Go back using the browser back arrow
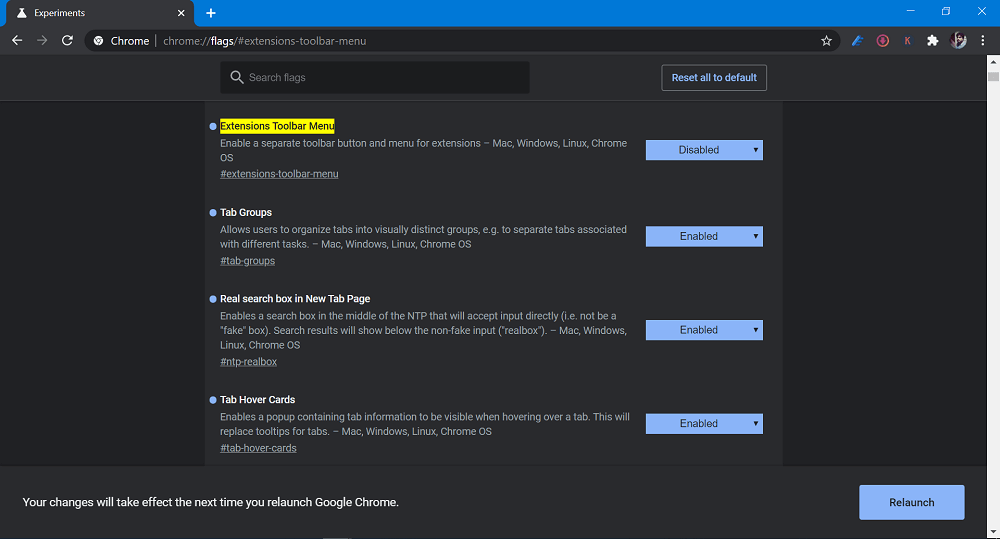The height and width of the screenshot is (539, 1000). point(17,41)
